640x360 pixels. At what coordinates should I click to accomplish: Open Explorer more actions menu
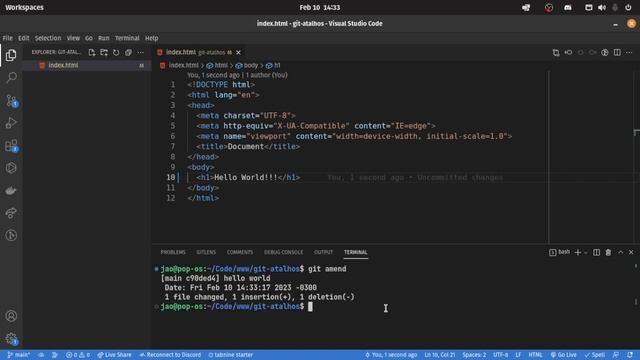(140, 53)
